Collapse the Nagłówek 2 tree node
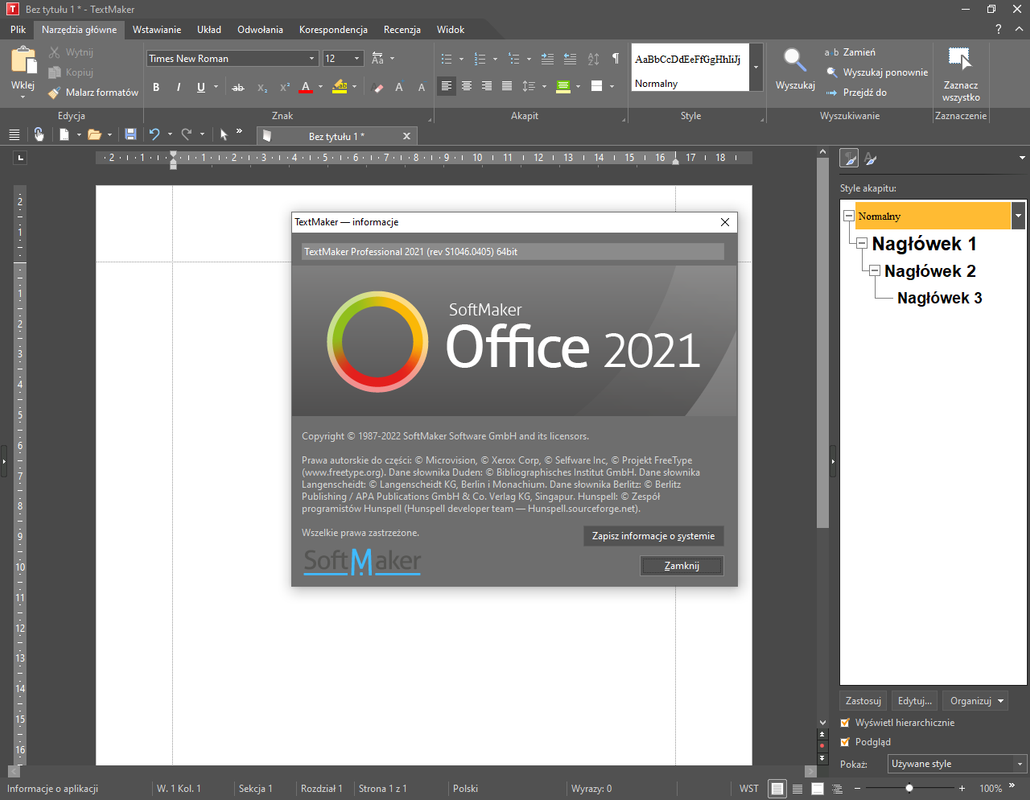The width and height of the screenshot is (1030, 800). click(x=874, y=271)
